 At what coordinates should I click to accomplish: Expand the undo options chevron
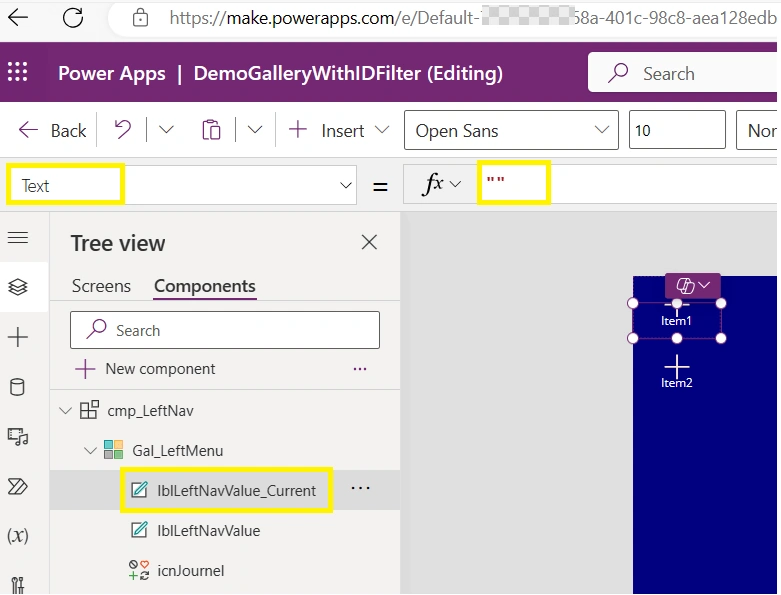point(166,130)
